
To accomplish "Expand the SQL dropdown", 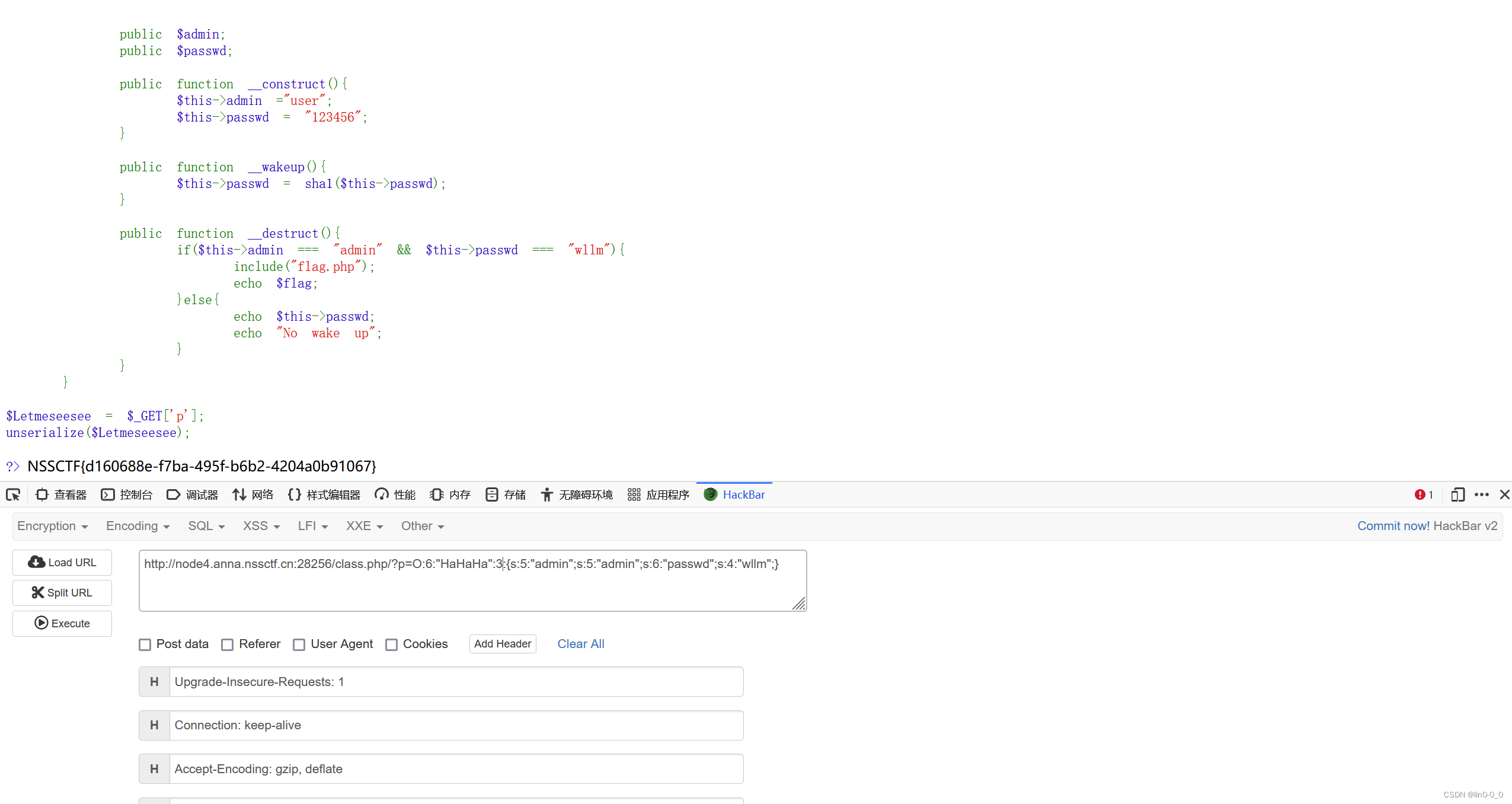I will click(x=206, y=526).
